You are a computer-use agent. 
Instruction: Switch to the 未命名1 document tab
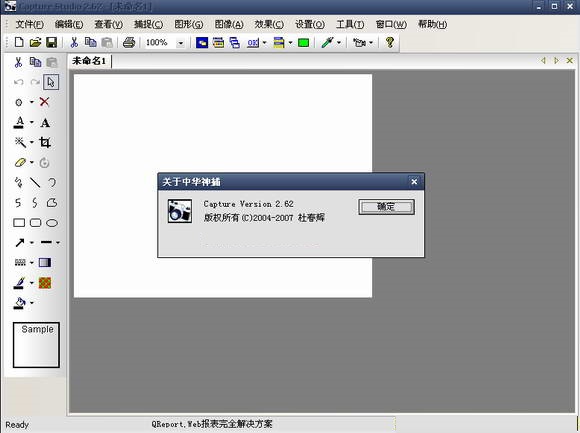89,61
